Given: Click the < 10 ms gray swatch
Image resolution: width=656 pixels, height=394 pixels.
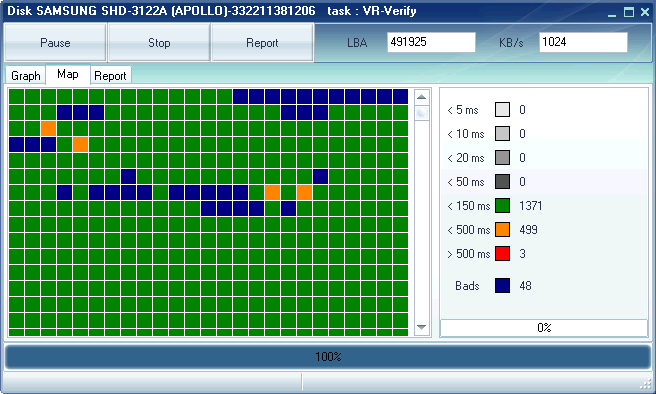Looking at the screenshot, I should (x=502, y=133).
